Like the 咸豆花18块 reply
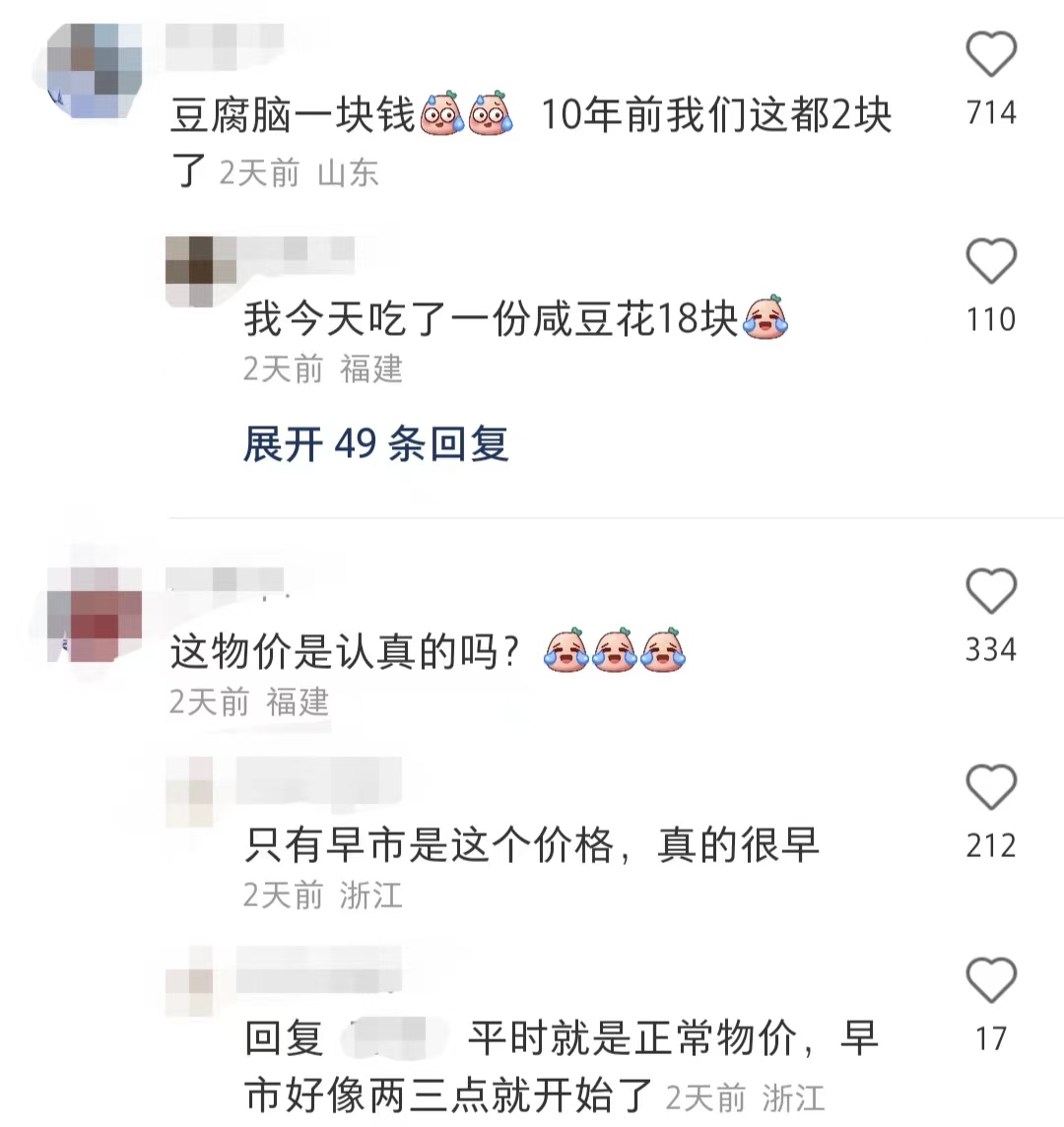The image size is (1064, 1127). (x=991, y=260)
